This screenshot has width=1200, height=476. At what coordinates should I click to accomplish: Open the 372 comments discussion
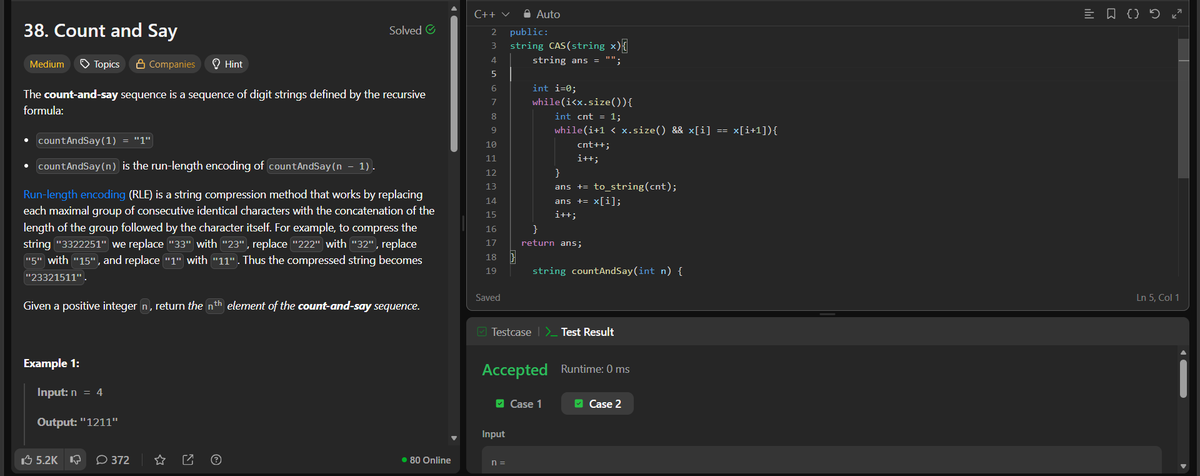[113, 460]
